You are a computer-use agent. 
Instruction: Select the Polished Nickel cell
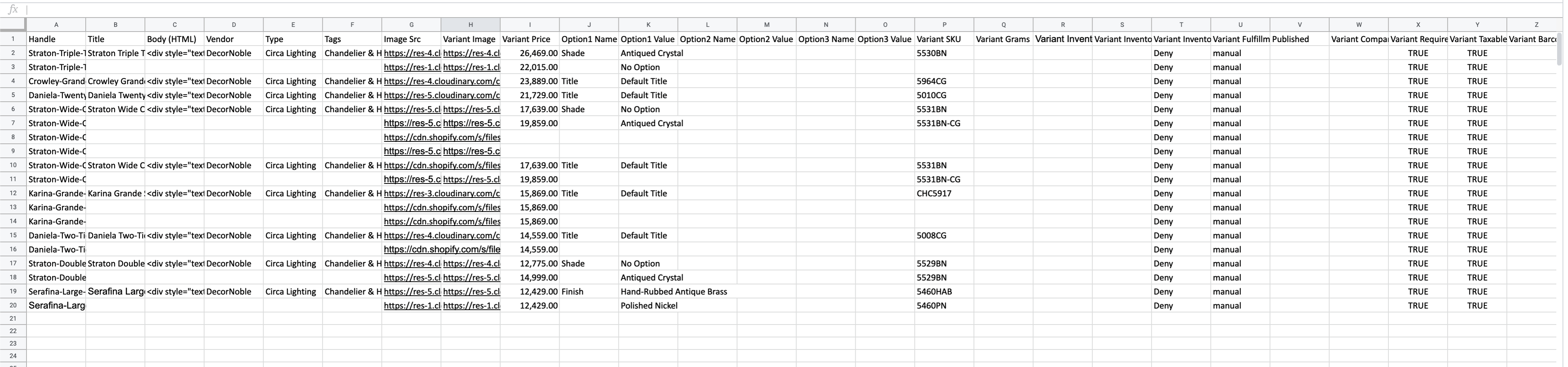649,305
